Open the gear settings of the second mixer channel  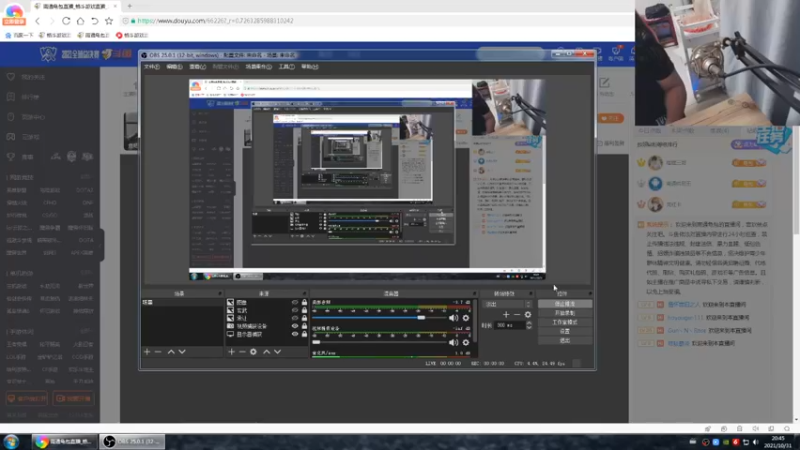(466, 342)
